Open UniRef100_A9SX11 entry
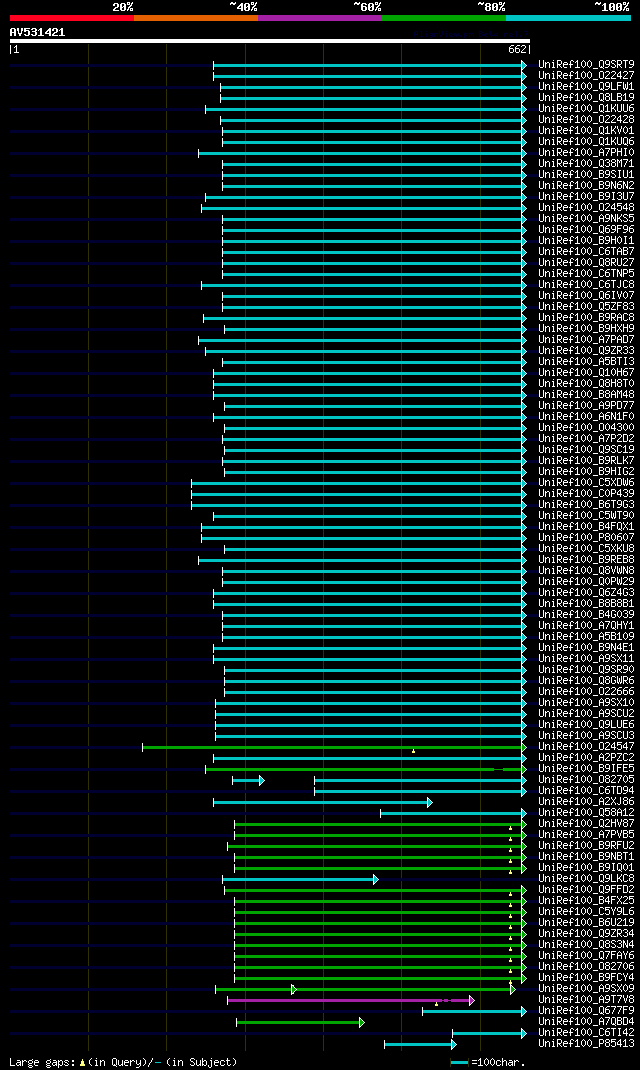Screen dimensions: 640x1070 586,659
